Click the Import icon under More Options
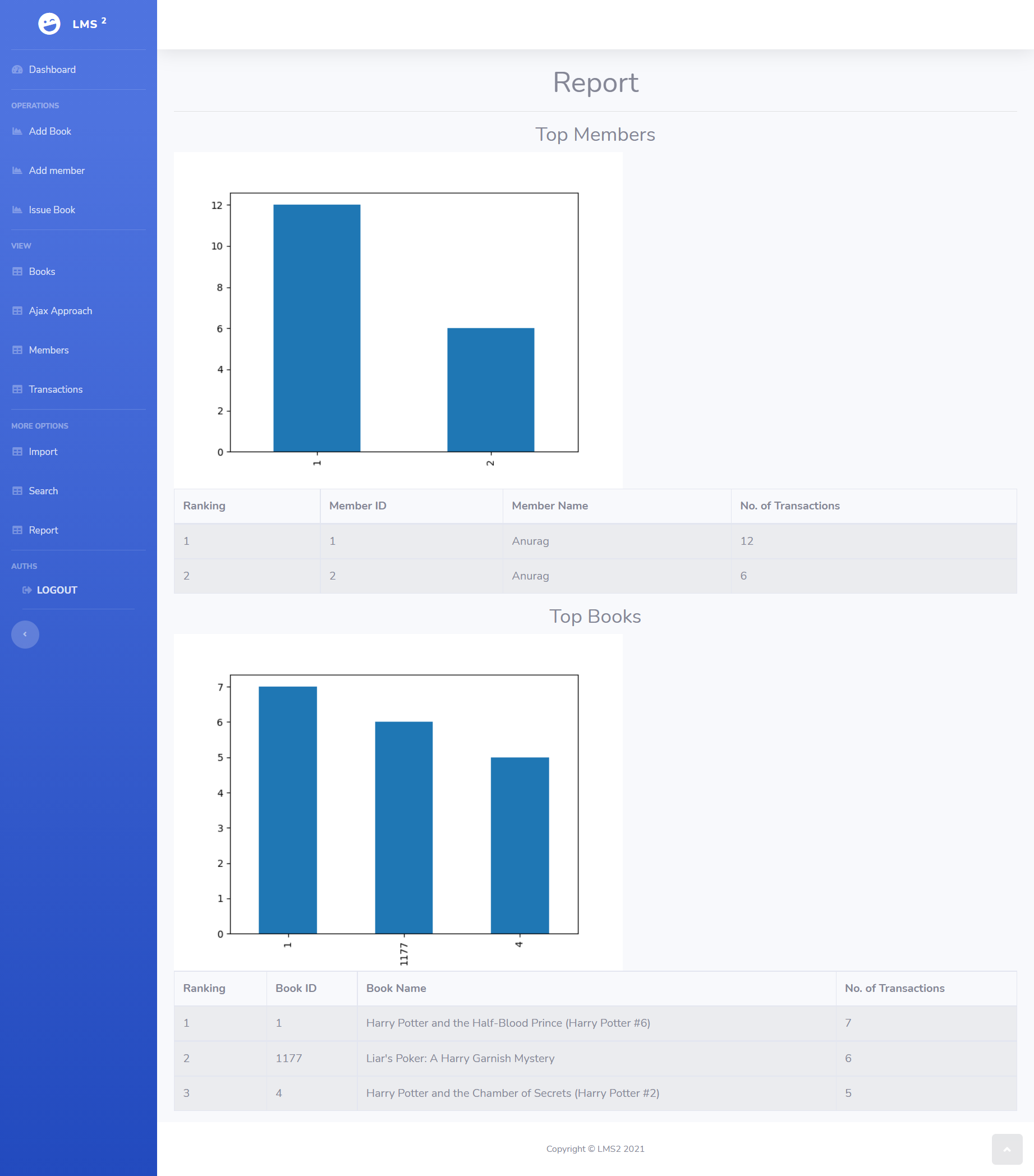The width and height of the screenshot is (1034, 1176). pos(17,452)
